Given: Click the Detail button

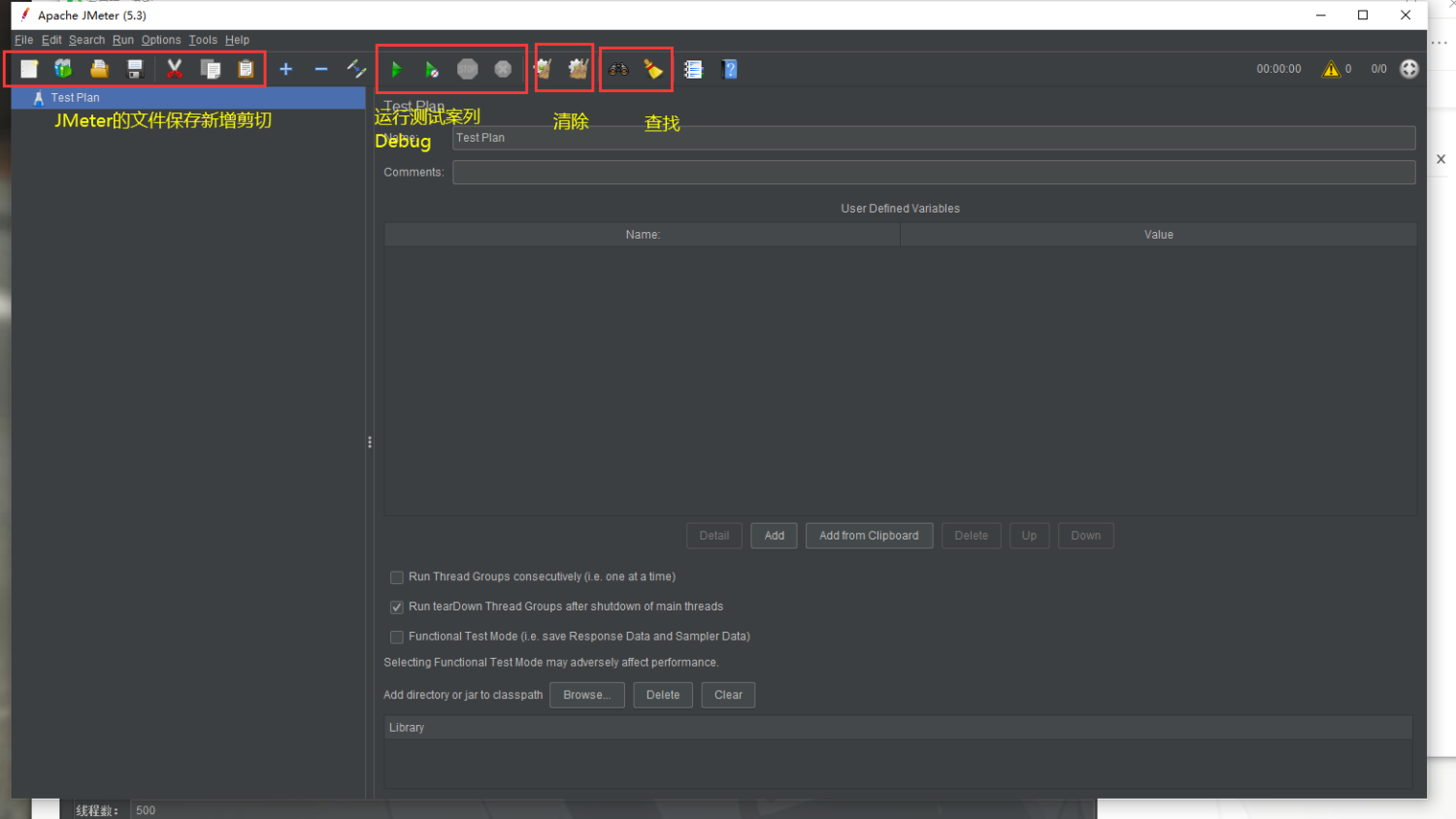Looking at the screenshot, I should (714, 536).
